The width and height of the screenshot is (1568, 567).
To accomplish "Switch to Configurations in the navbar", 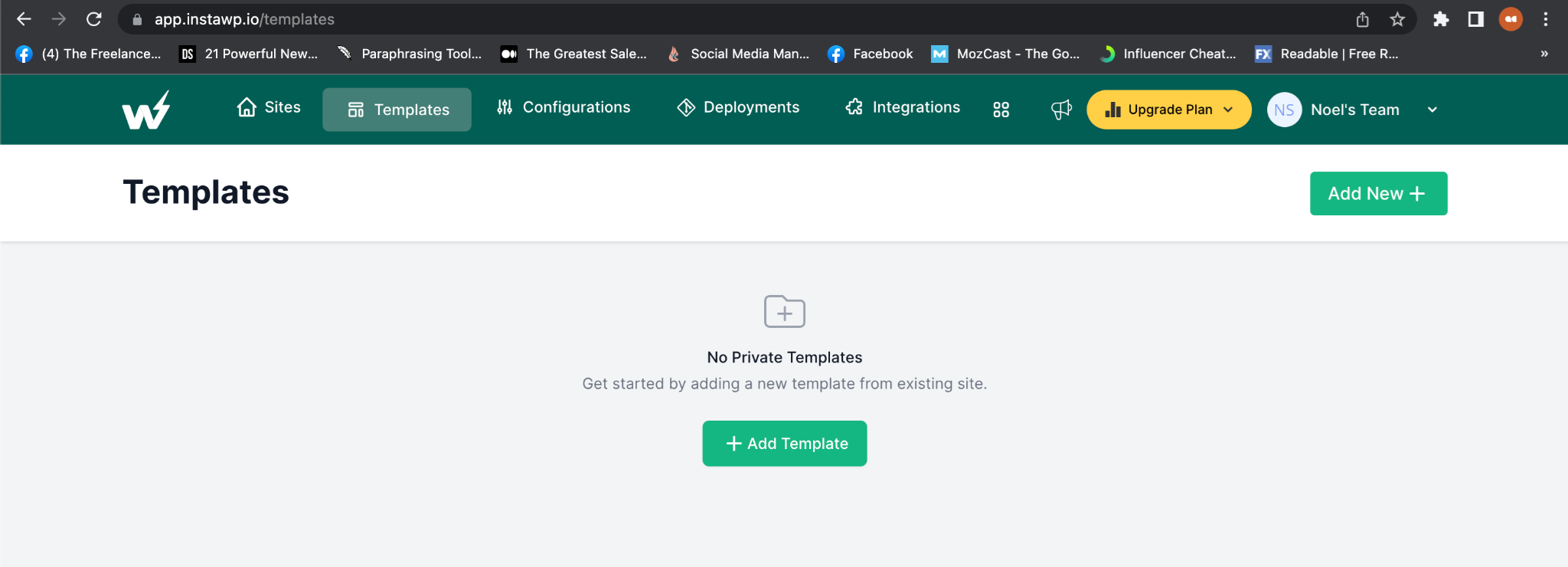I will (563, 108).
